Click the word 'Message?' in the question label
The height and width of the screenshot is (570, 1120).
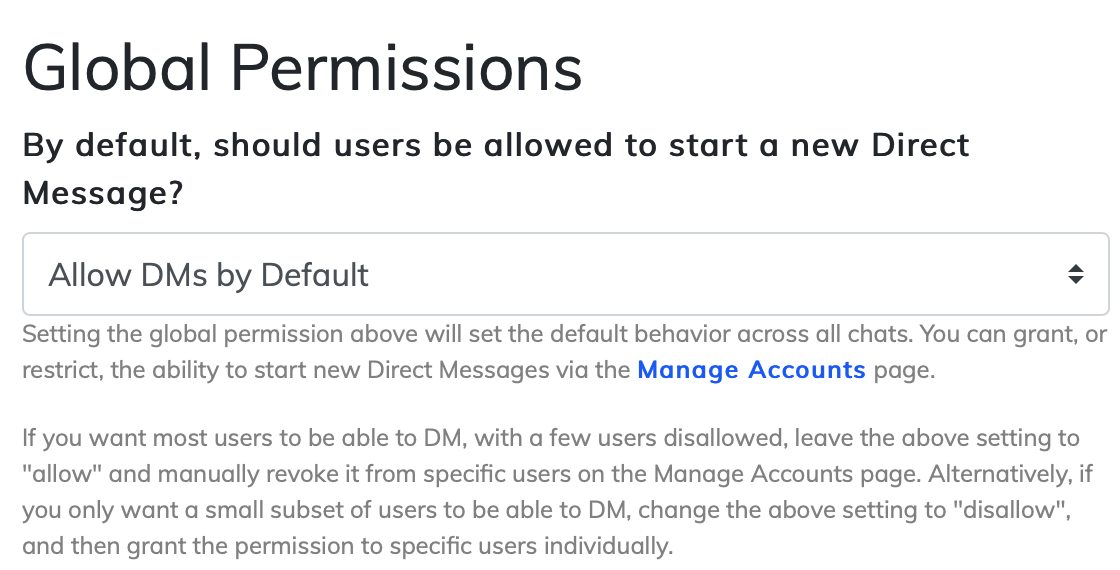tap(103, 193)
